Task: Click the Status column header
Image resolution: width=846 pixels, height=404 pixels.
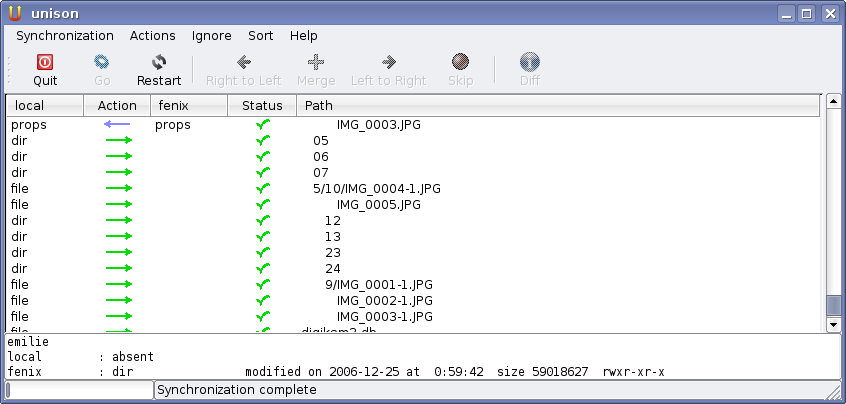Action: pyautogui.click(x=262, y=106)
